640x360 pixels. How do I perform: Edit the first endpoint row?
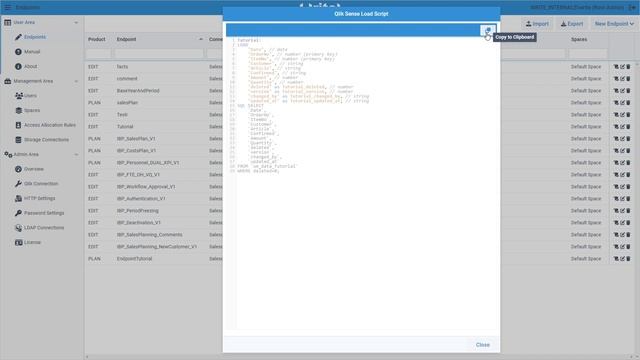(622, 67)
